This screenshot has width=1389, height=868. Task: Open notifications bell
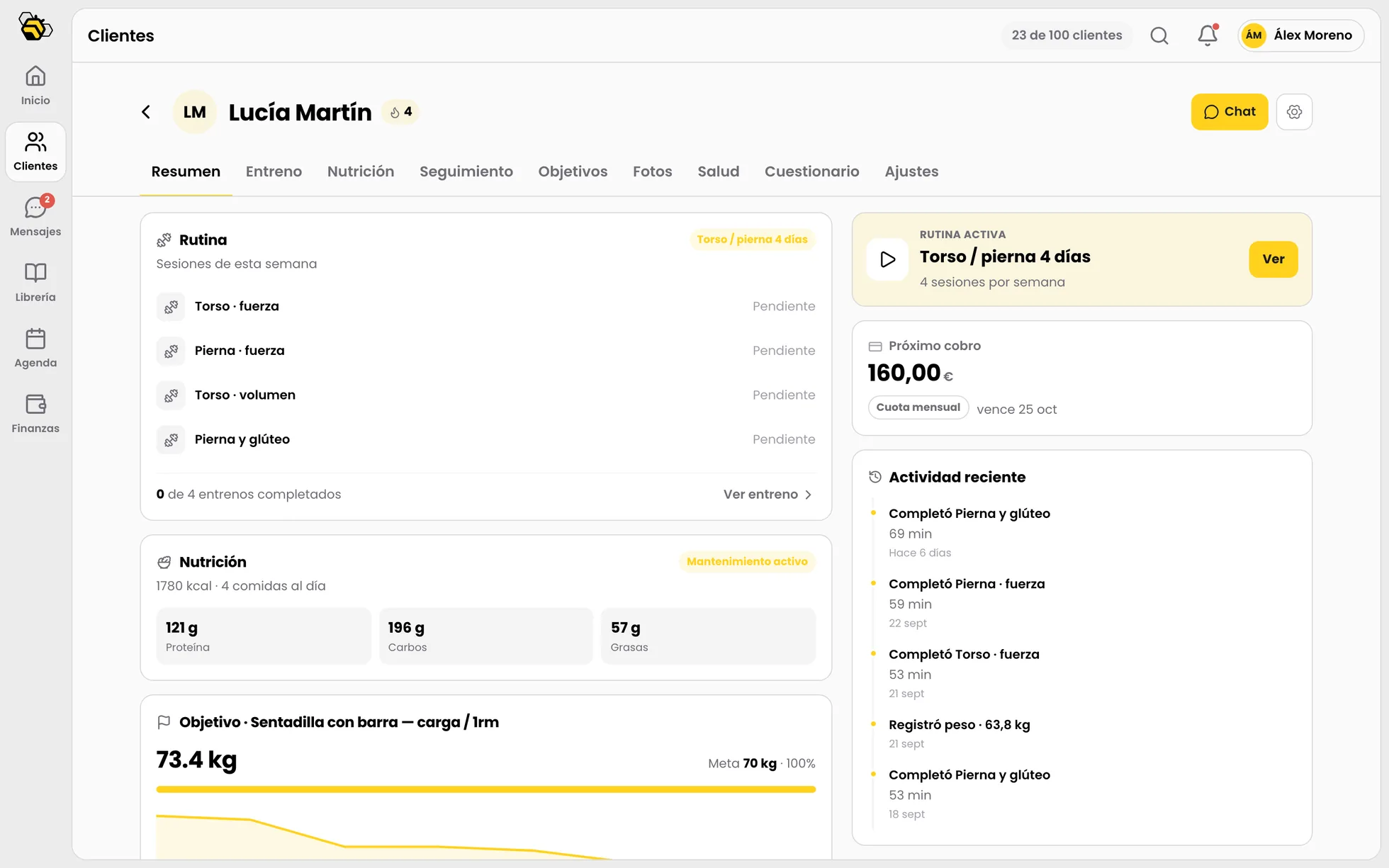click(x=1208, y=35)
